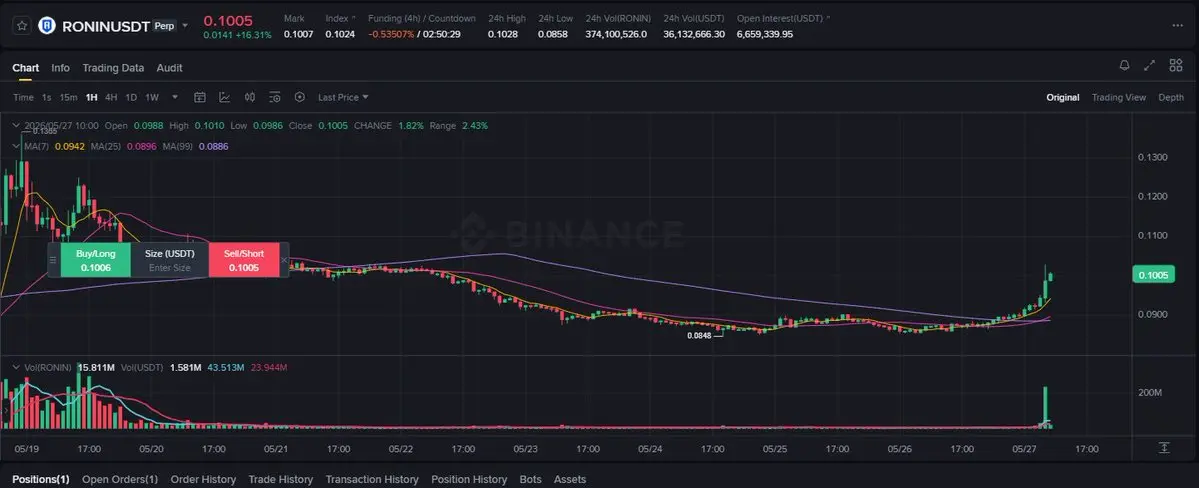Open the Transaction History tab
The height and width of the screenshot is (488, 1199).
click(x=372, y=480)
